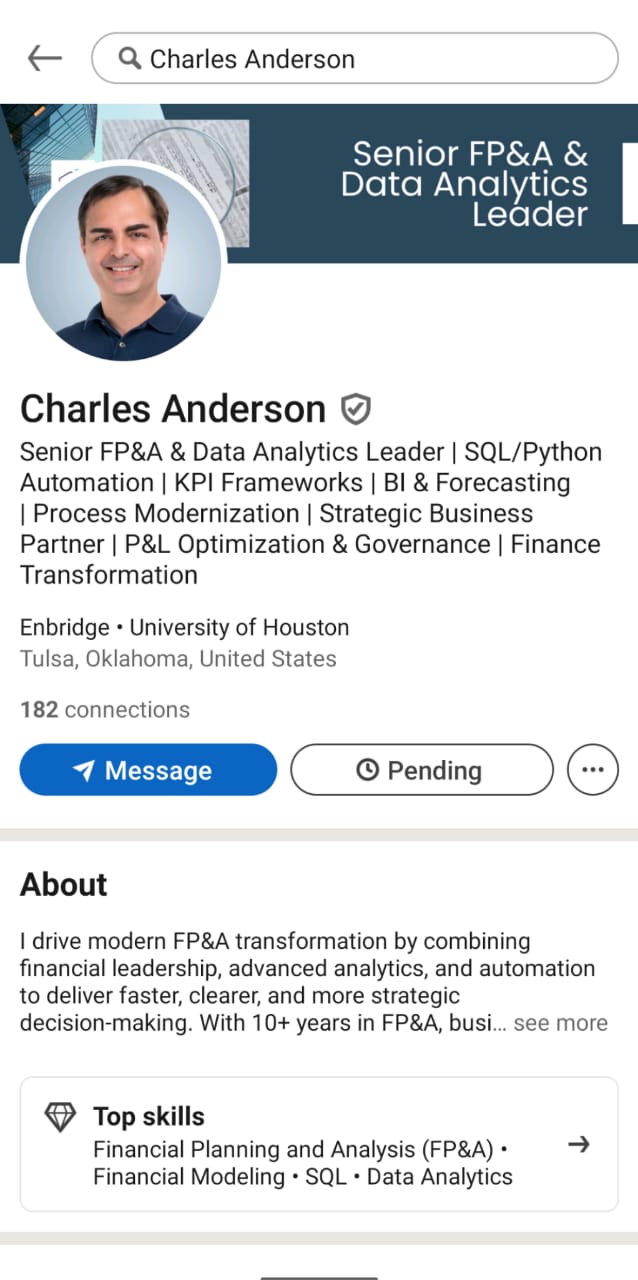
Task: Click the Enbridge • University of Houston line
Action: [x=185, y=628]
